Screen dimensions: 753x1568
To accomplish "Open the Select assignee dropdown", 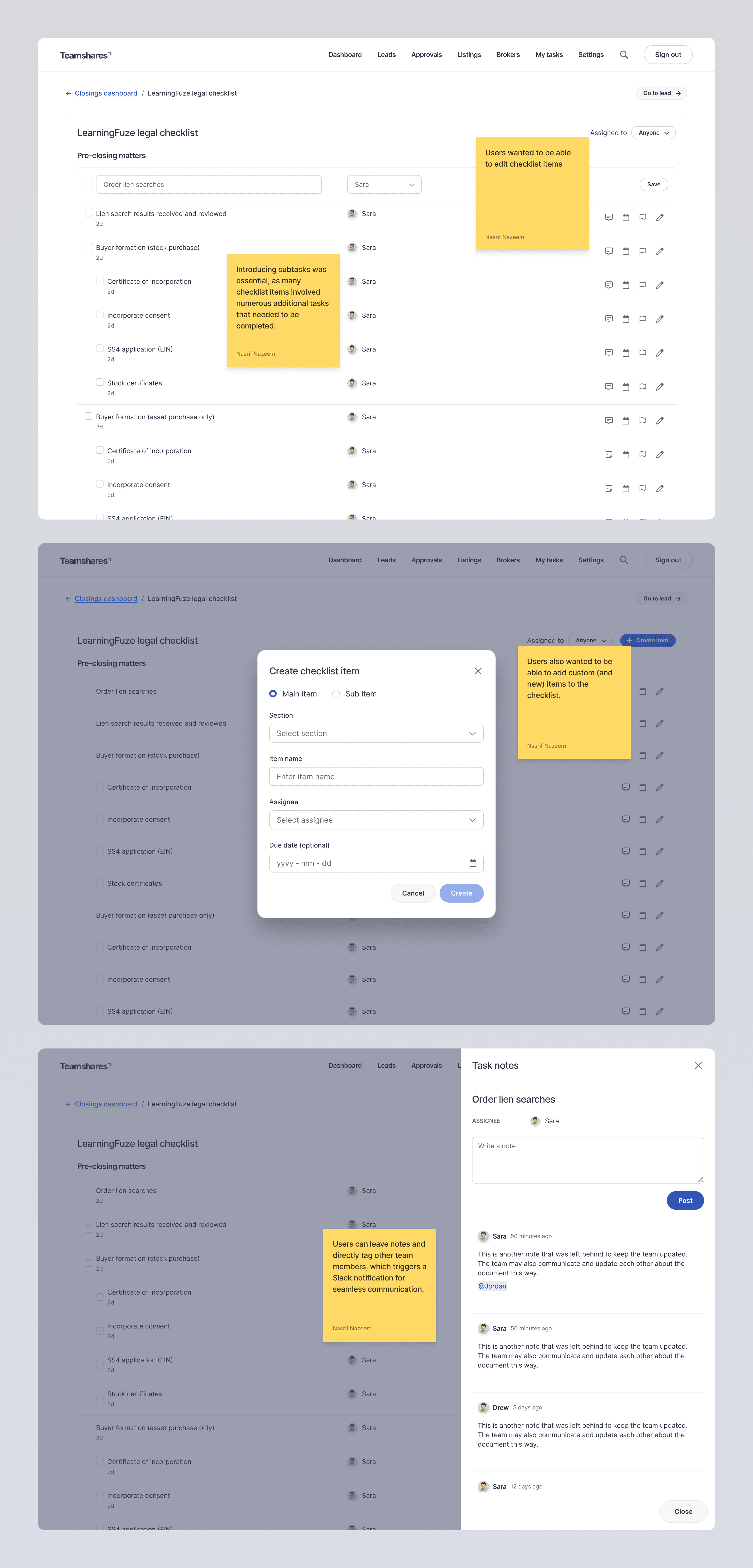I will 376,820.
